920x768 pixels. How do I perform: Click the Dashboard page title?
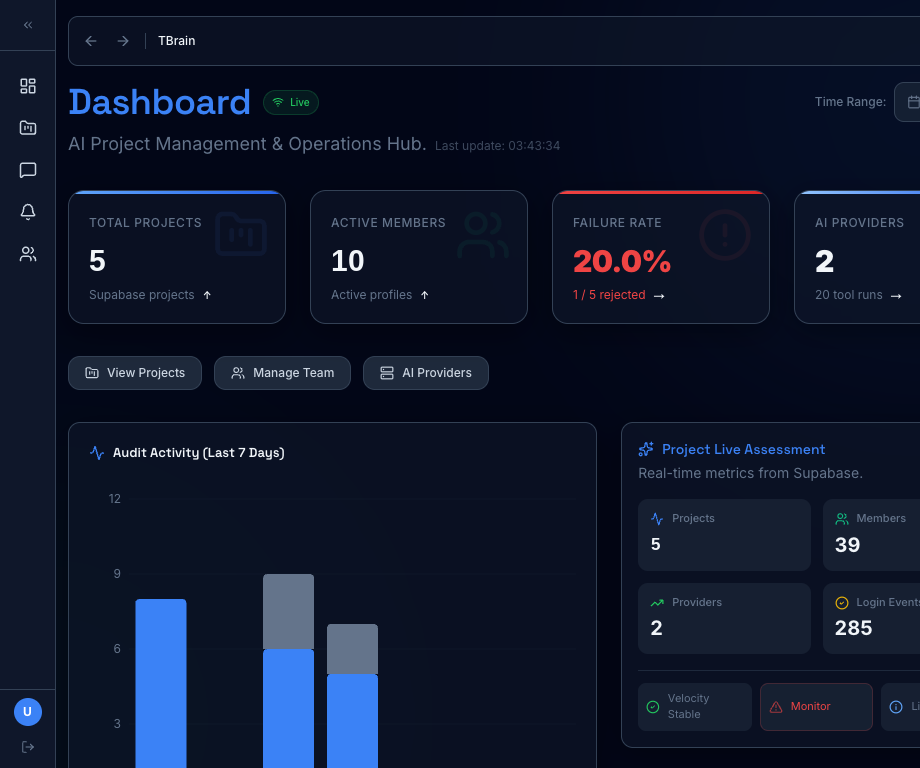tap(160, 102)
